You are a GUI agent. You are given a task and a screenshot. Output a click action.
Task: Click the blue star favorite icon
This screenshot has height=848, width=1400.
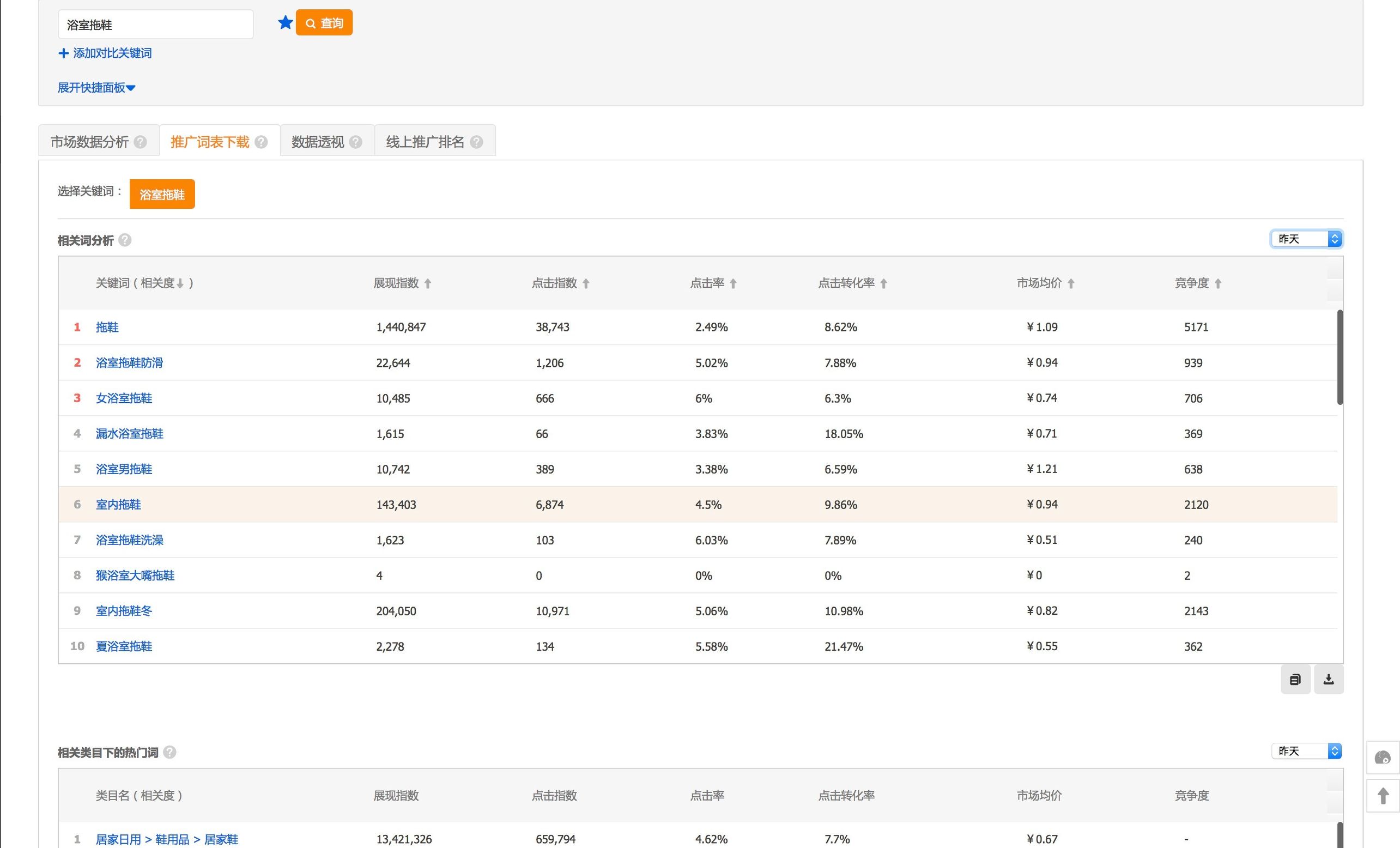tap(285, 23)
